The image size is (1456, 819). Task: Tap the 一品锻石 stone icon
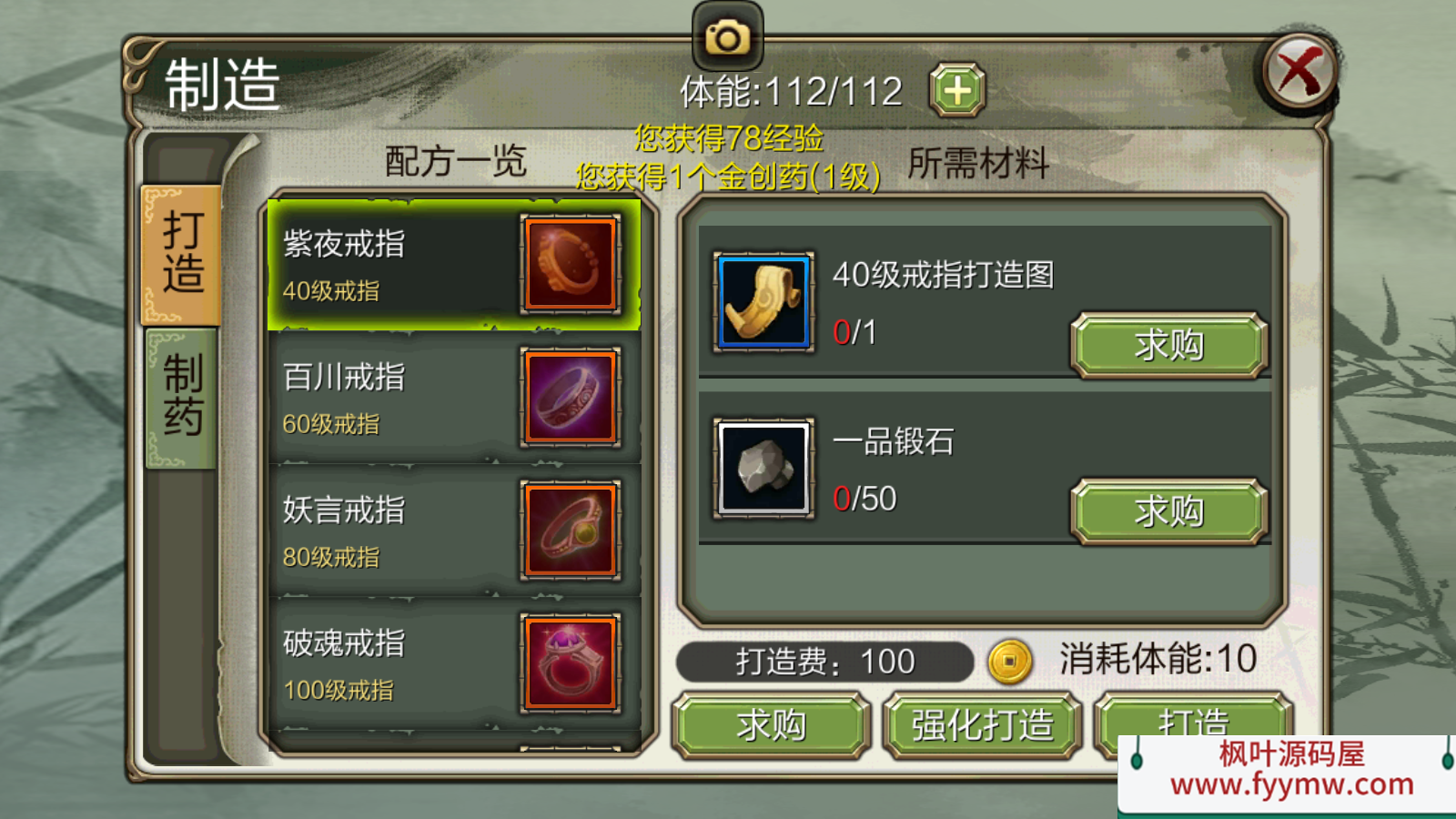763,469
